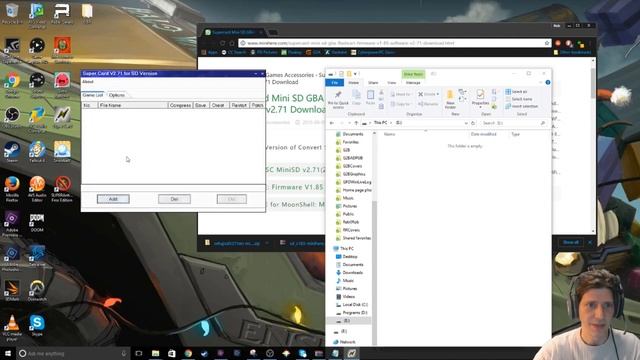640x360 pixels.
Task: Open the Skype desktop shortcut
Action: (x=37, y=325)
